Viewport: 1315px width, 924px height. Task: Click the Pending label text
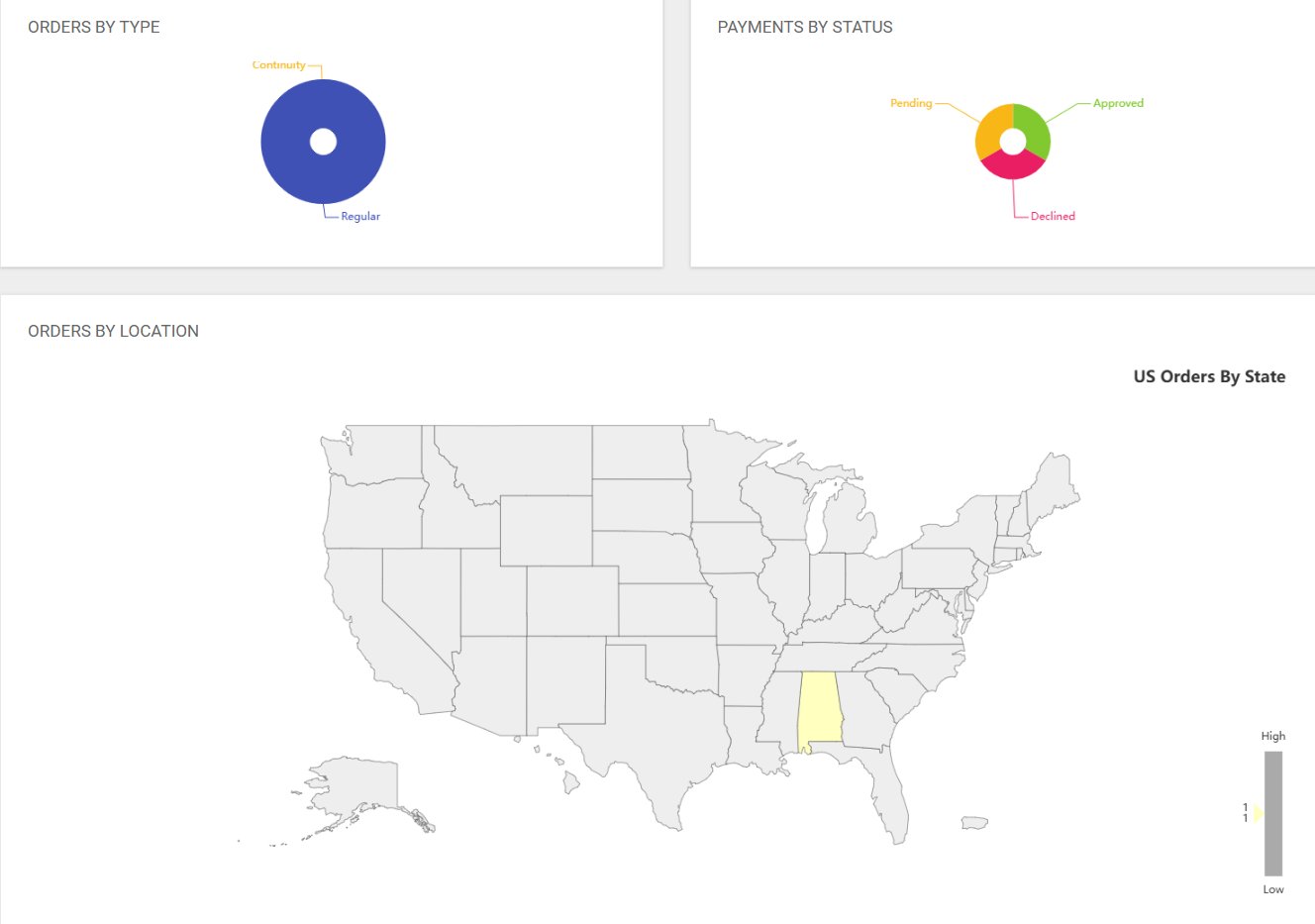click(911, 103)
